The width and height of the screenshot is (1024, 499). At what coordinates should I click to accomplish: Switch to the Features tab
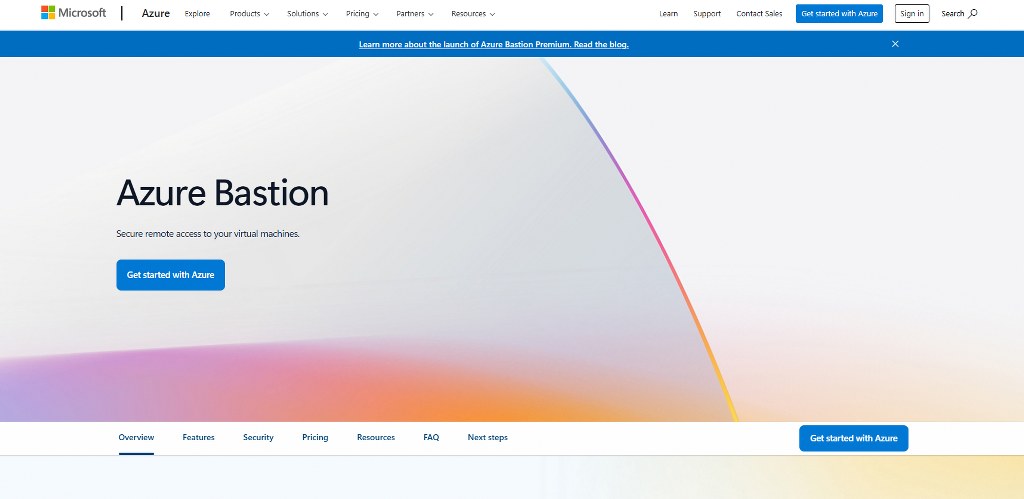pyautogui.click(x=199, y=438)
